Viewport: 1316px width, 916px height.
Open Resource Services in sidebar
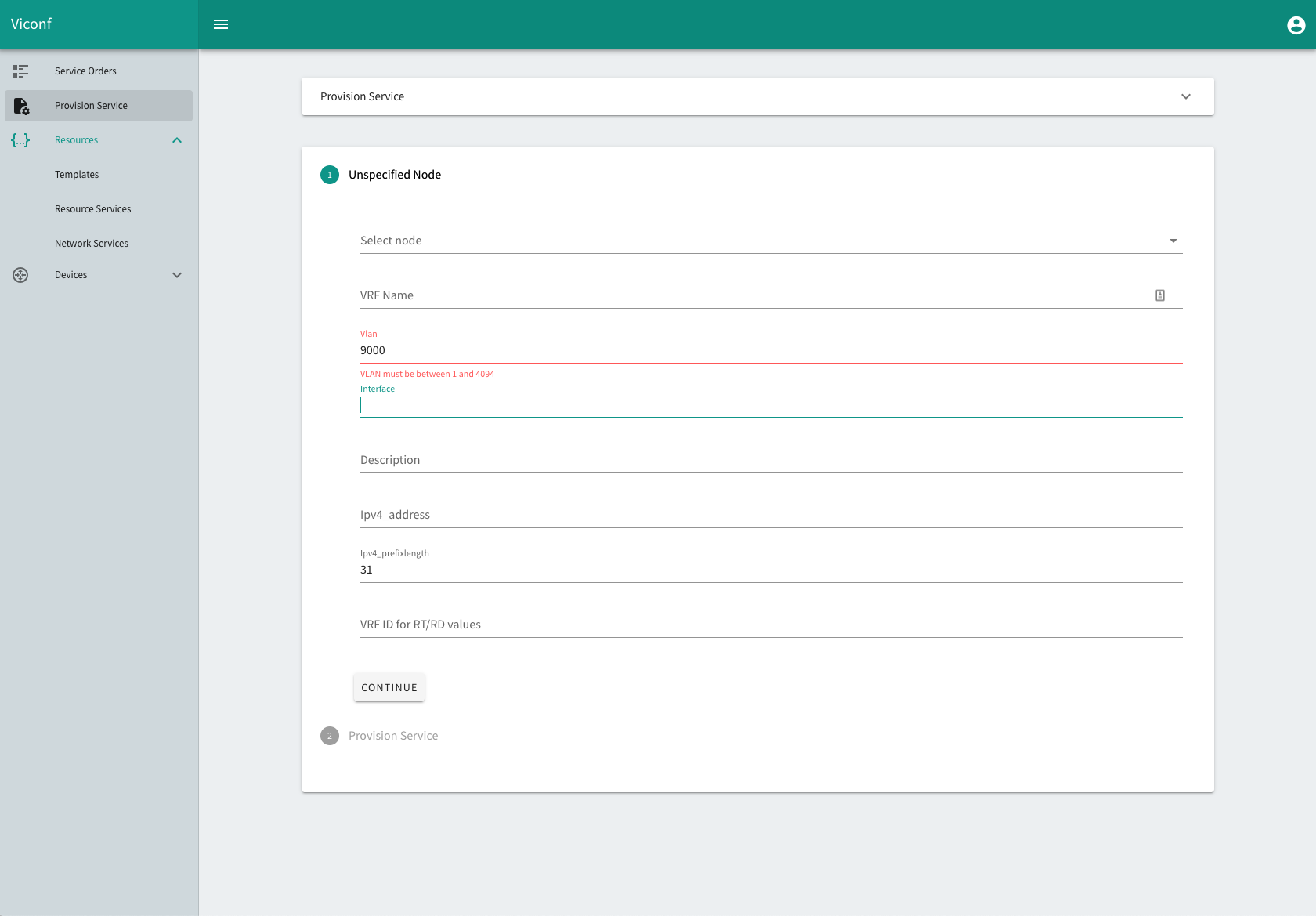click(x=92, y=209)
